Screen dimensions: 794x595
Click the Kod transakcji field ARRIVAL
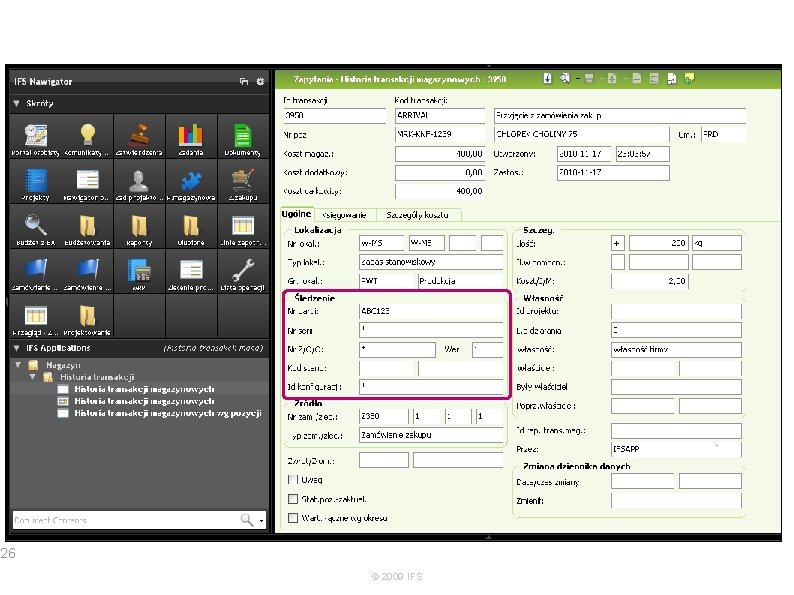[x=440, y=115]
